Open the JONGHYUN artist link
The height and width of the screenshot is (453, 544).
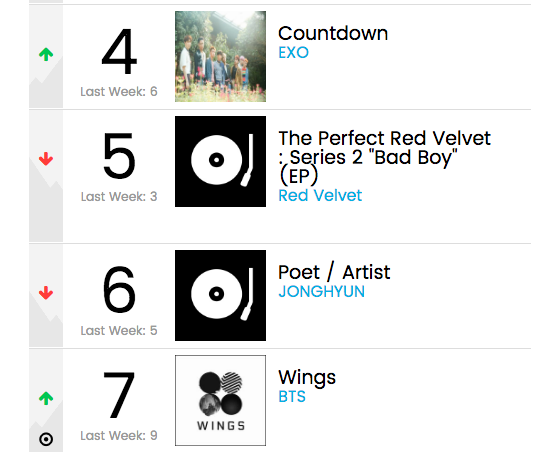[321, 291]
